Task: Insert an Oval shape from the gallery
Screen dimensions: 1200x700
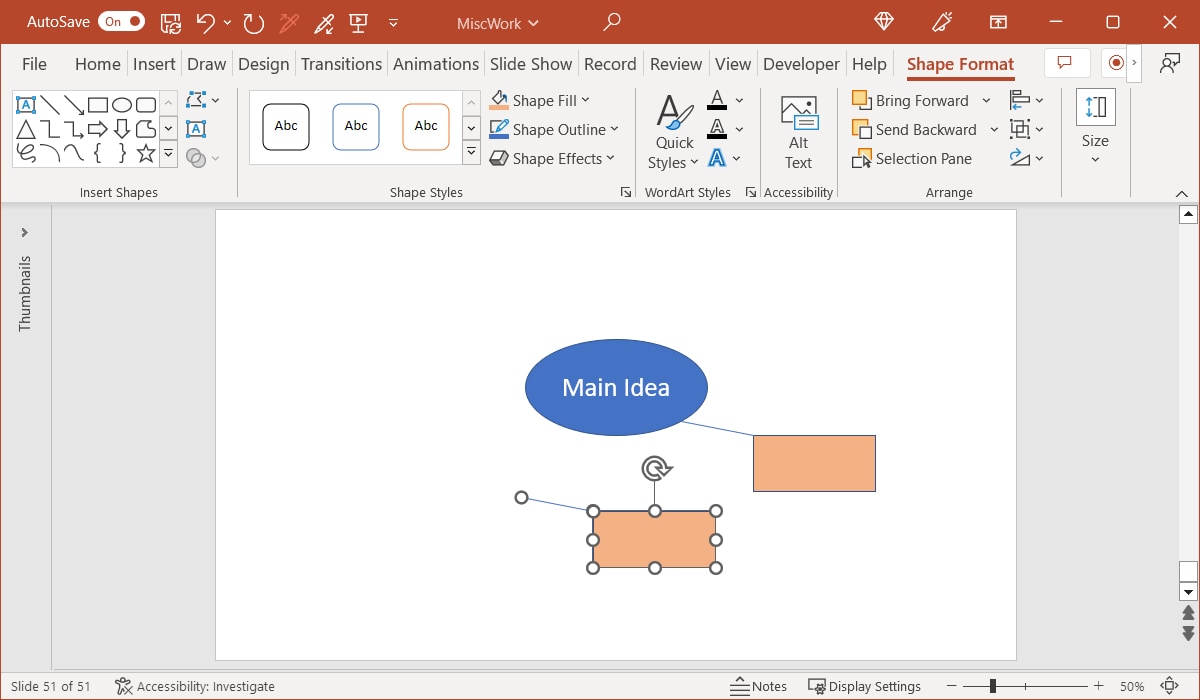Action: tap(123, 105)
